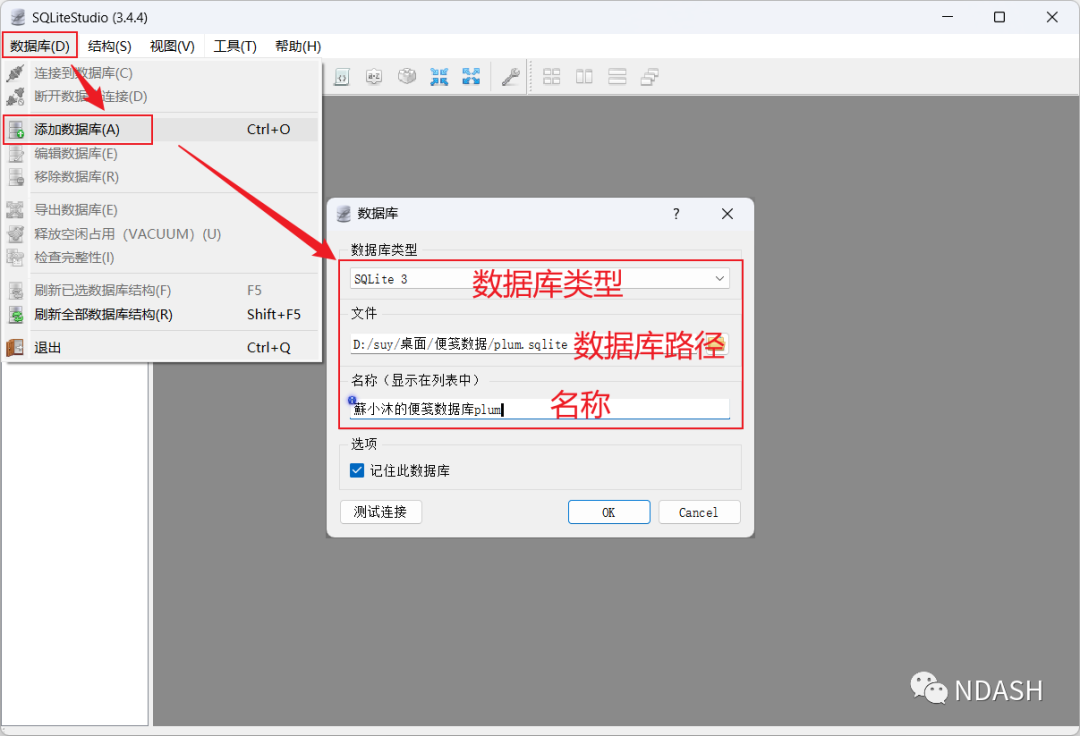Screen dimensions: 1080x736
Task: Click the tile windows grid icon
Action: click(x=552, y=76)
